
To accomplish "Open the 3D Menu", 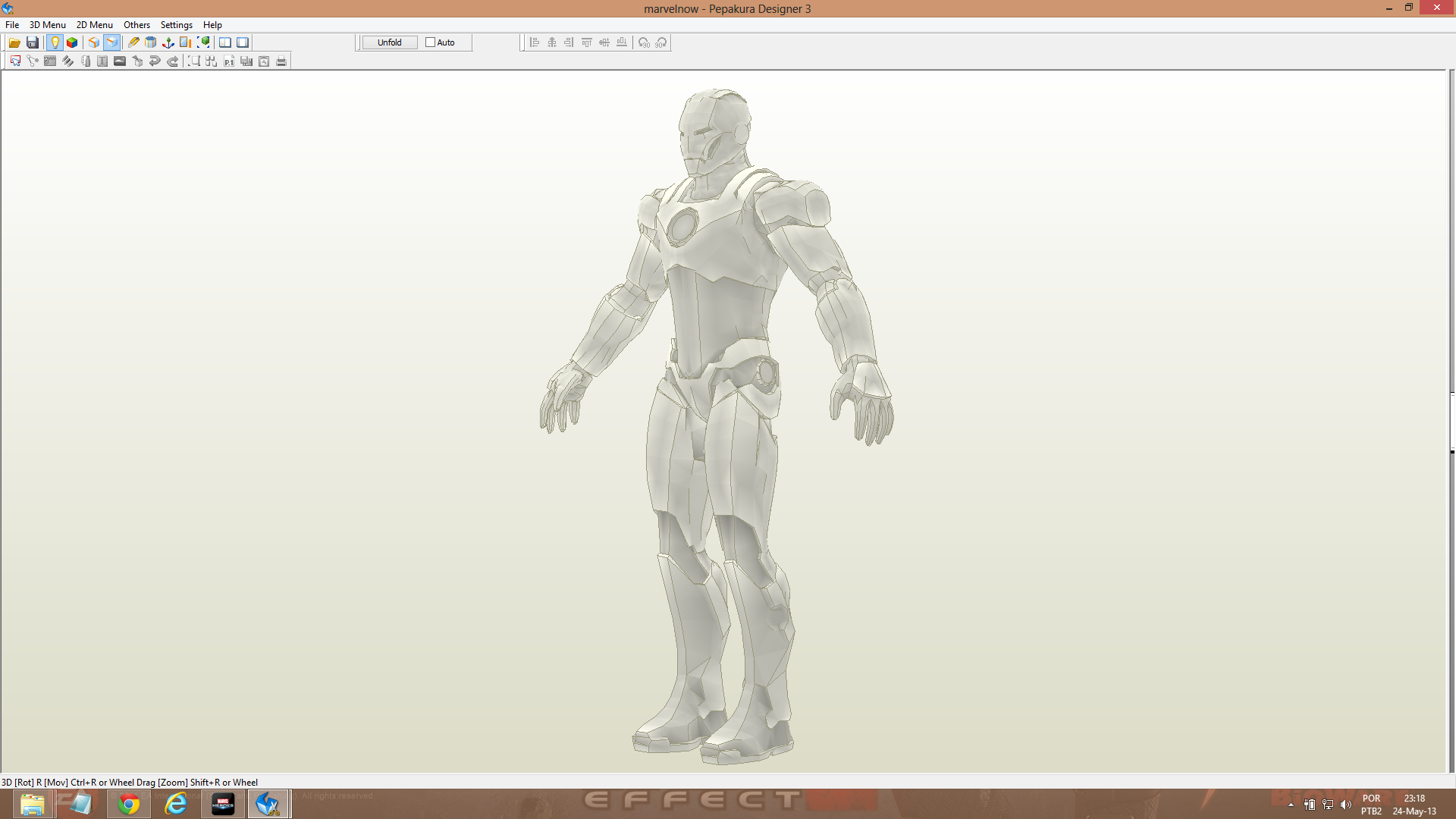I will point(48,25).
